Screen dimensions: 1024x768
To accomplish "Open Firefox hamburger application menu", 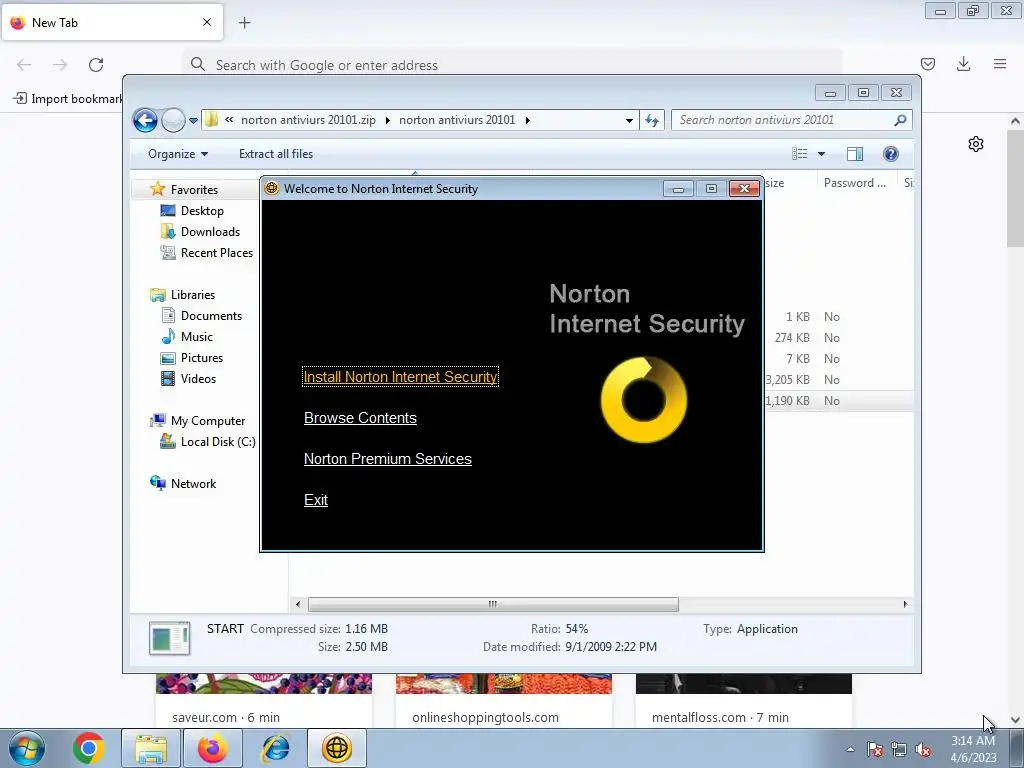I will click(x=1000, y=64).
